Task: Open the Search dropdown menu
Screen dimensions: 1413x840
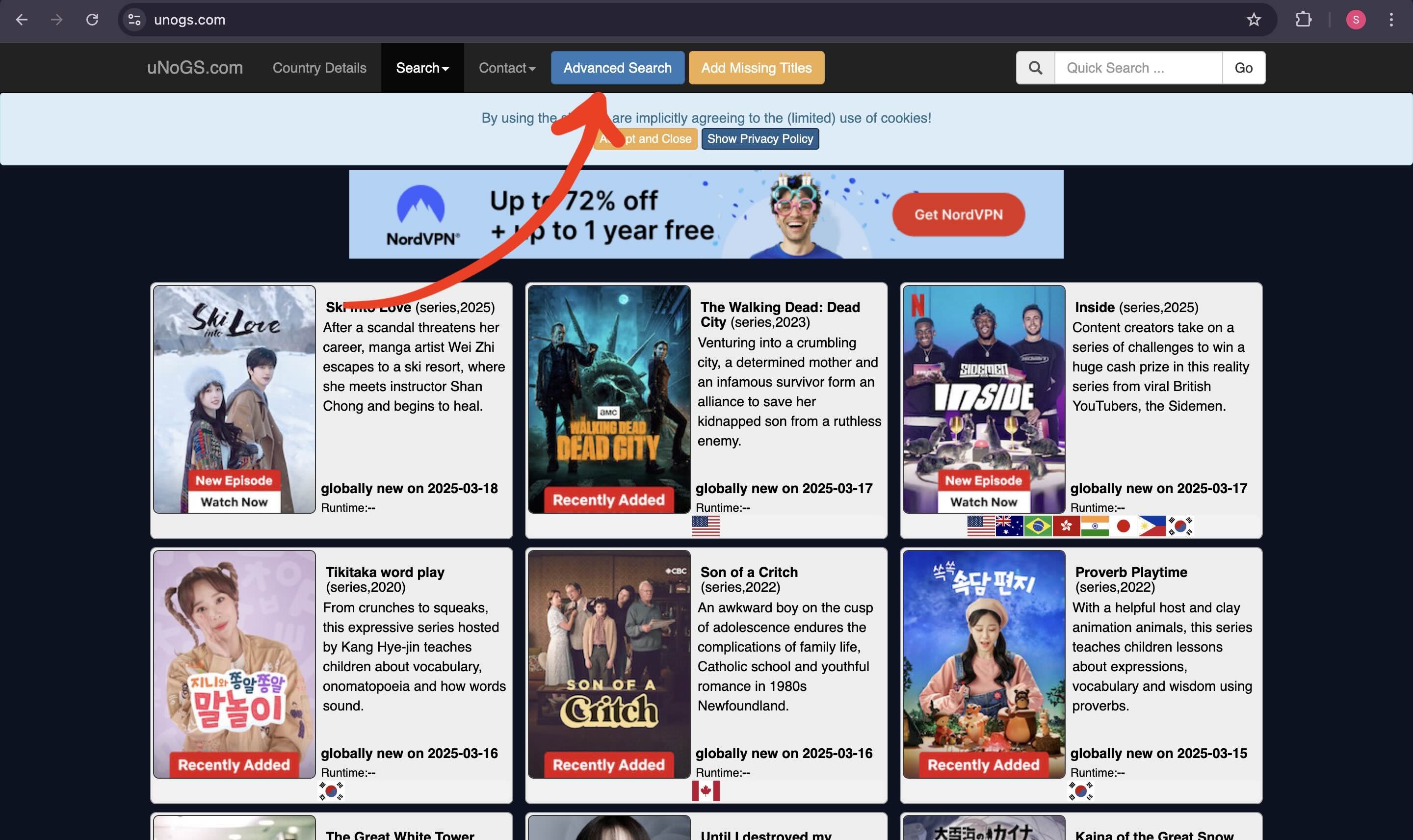Action: click(422, 67)
